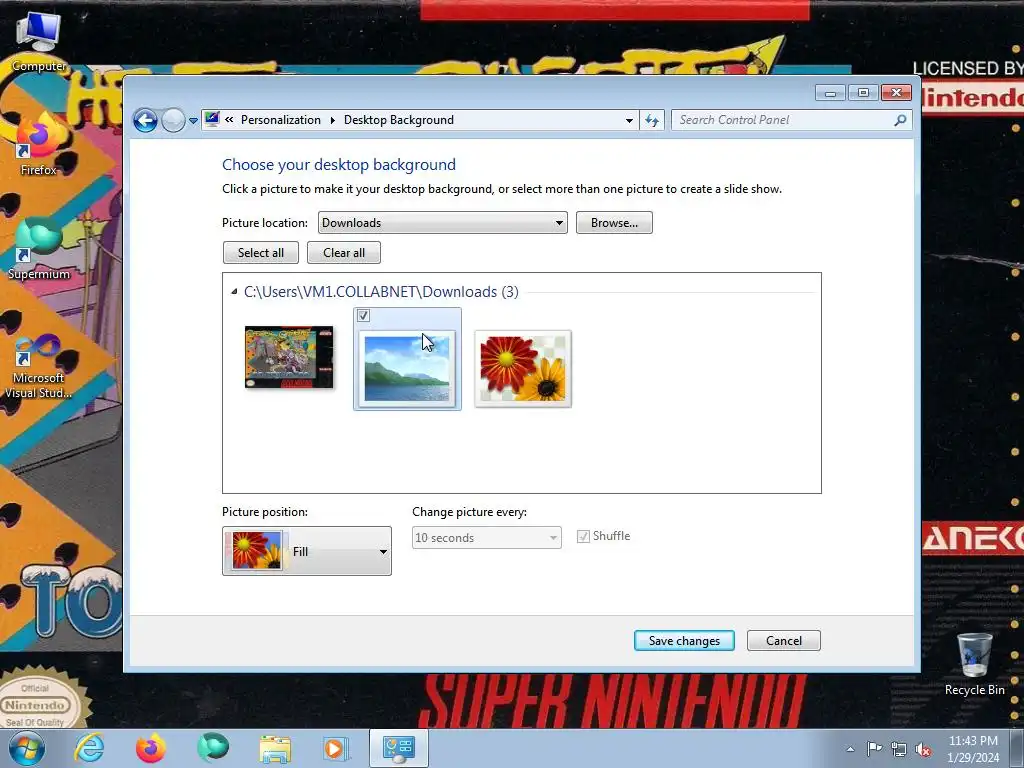The image size is (1024, 768).
Task: Select the Recycle Bin icon
Action: point(974,664)
